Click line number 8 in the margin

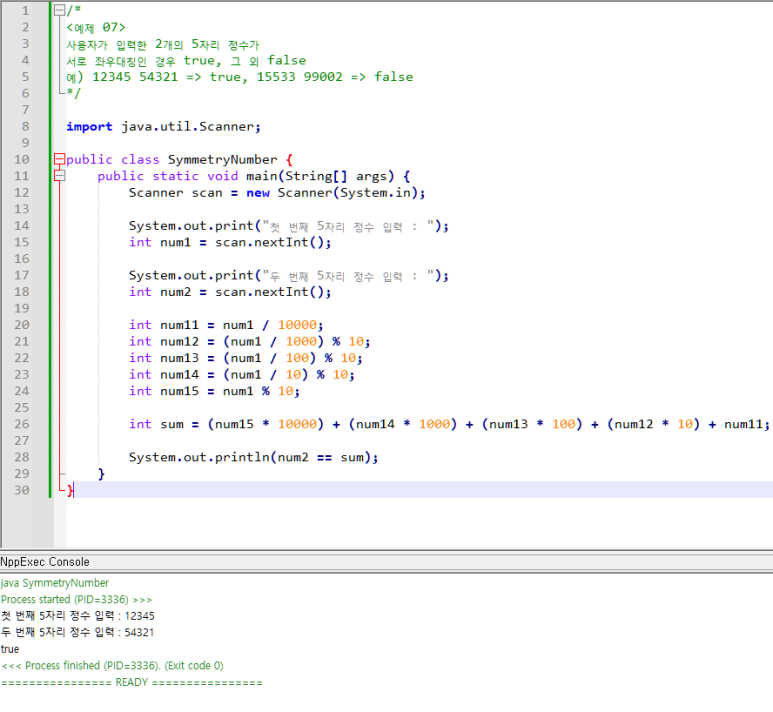coord(25,126)
